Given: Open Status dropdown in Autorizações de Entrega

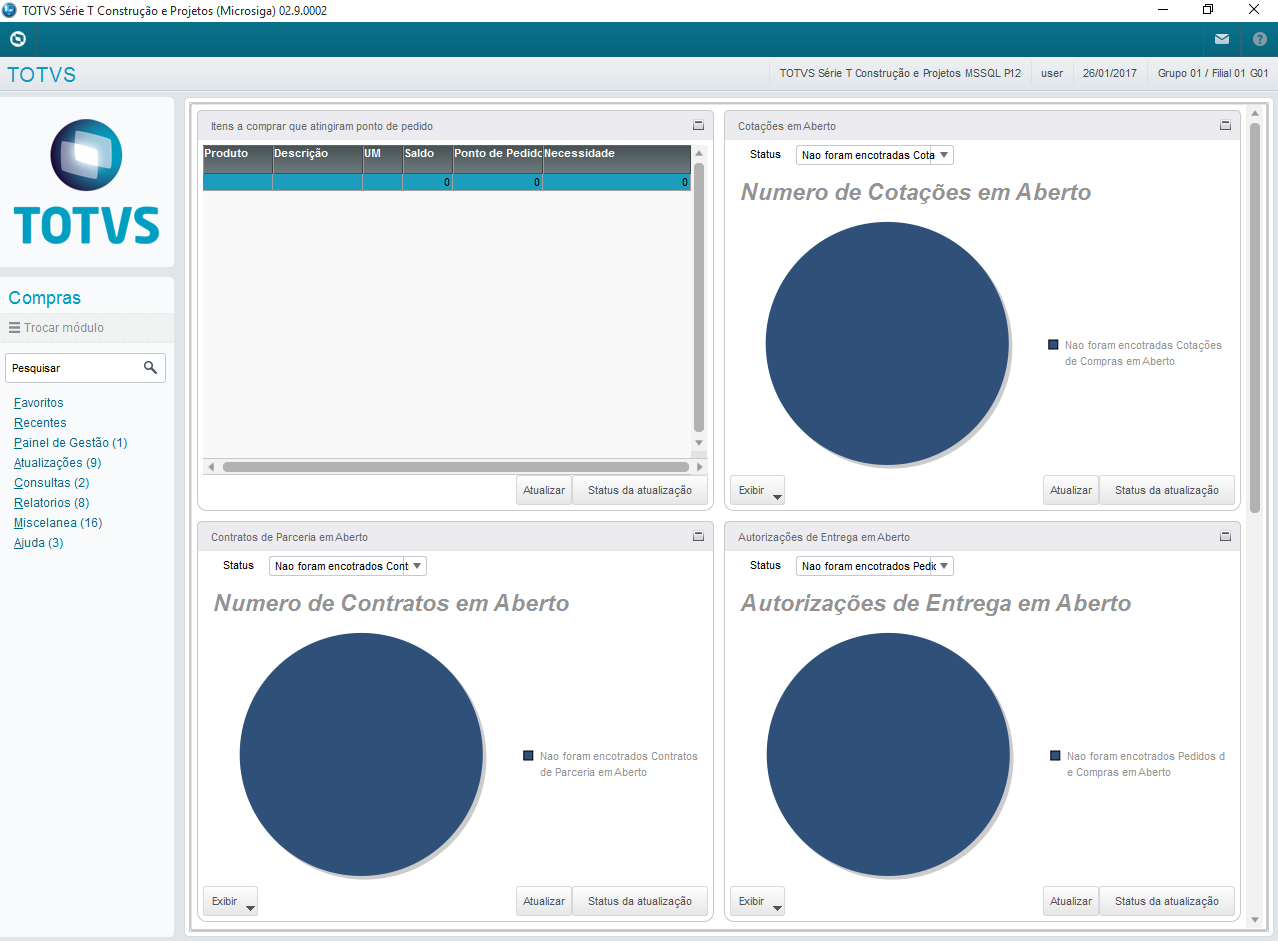Looking at the screenshot, I should [x=875, y=566].
